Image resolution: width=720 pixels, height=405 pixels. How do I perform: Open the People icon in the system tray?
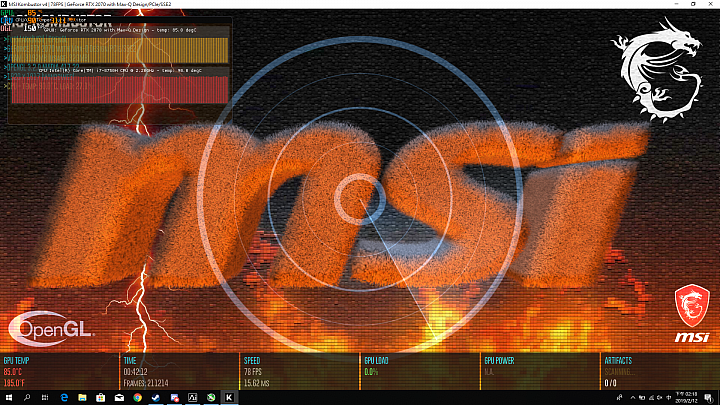(619, 398)
